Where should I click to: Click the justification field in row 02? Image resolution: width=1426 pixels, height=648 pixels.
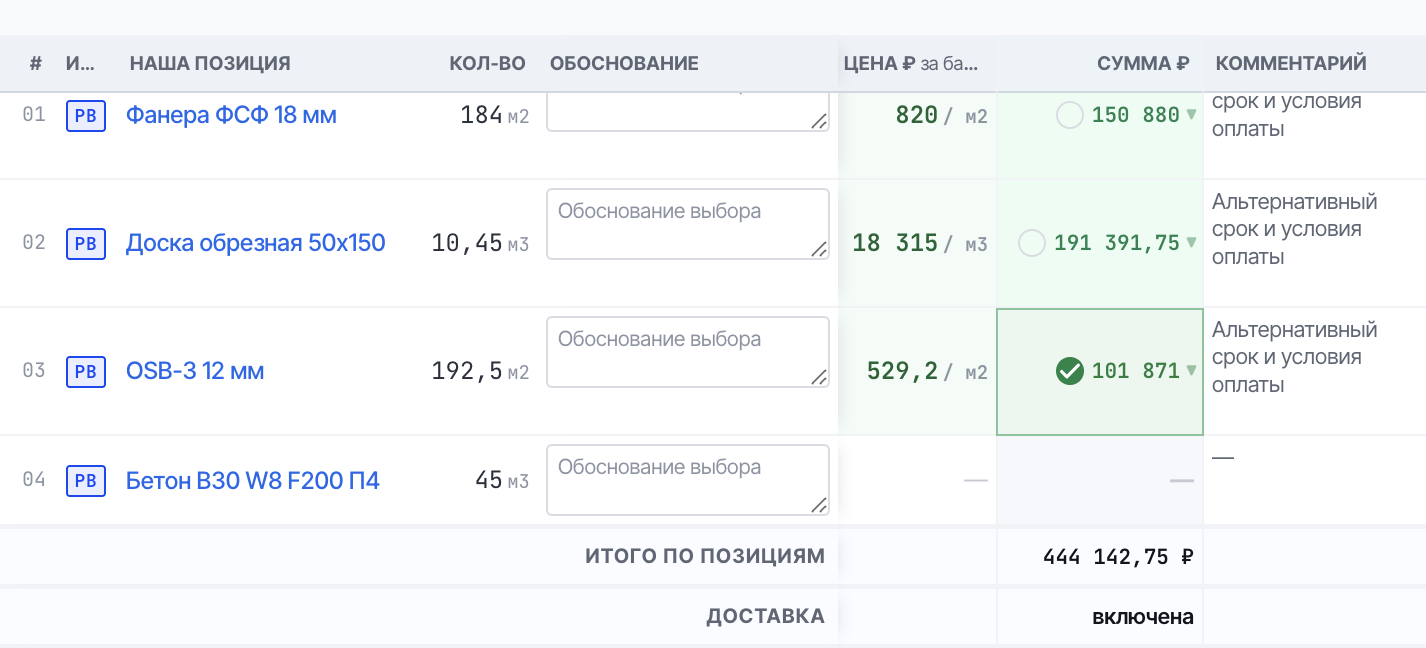pyautogui.click(x=688, y=224)
